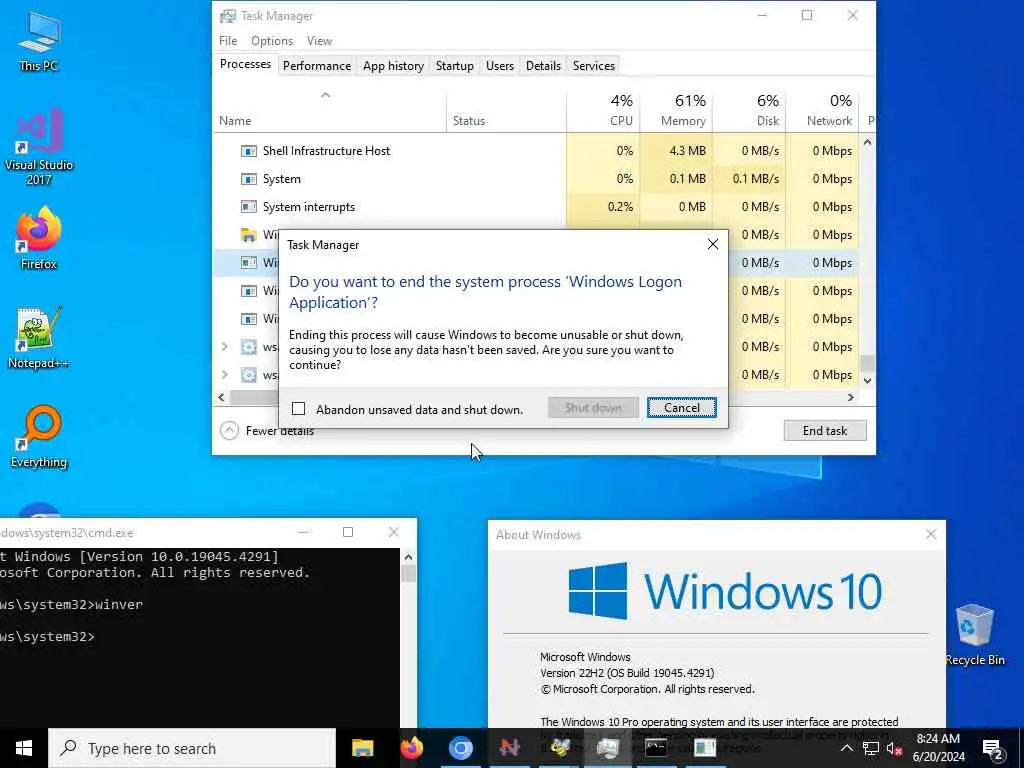
Task: Select the Shell Infrastructure Host process icon
Action: 249,151
